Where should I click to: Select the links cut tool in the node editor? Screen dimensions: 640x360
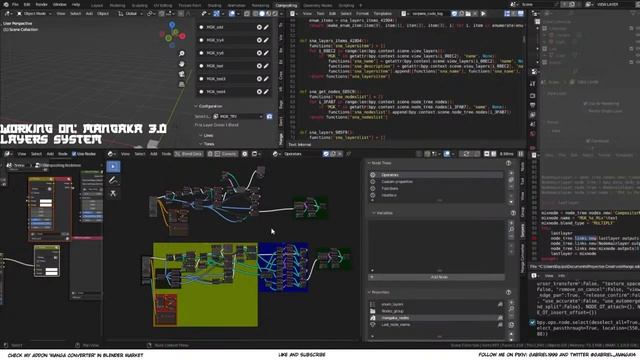113,193
